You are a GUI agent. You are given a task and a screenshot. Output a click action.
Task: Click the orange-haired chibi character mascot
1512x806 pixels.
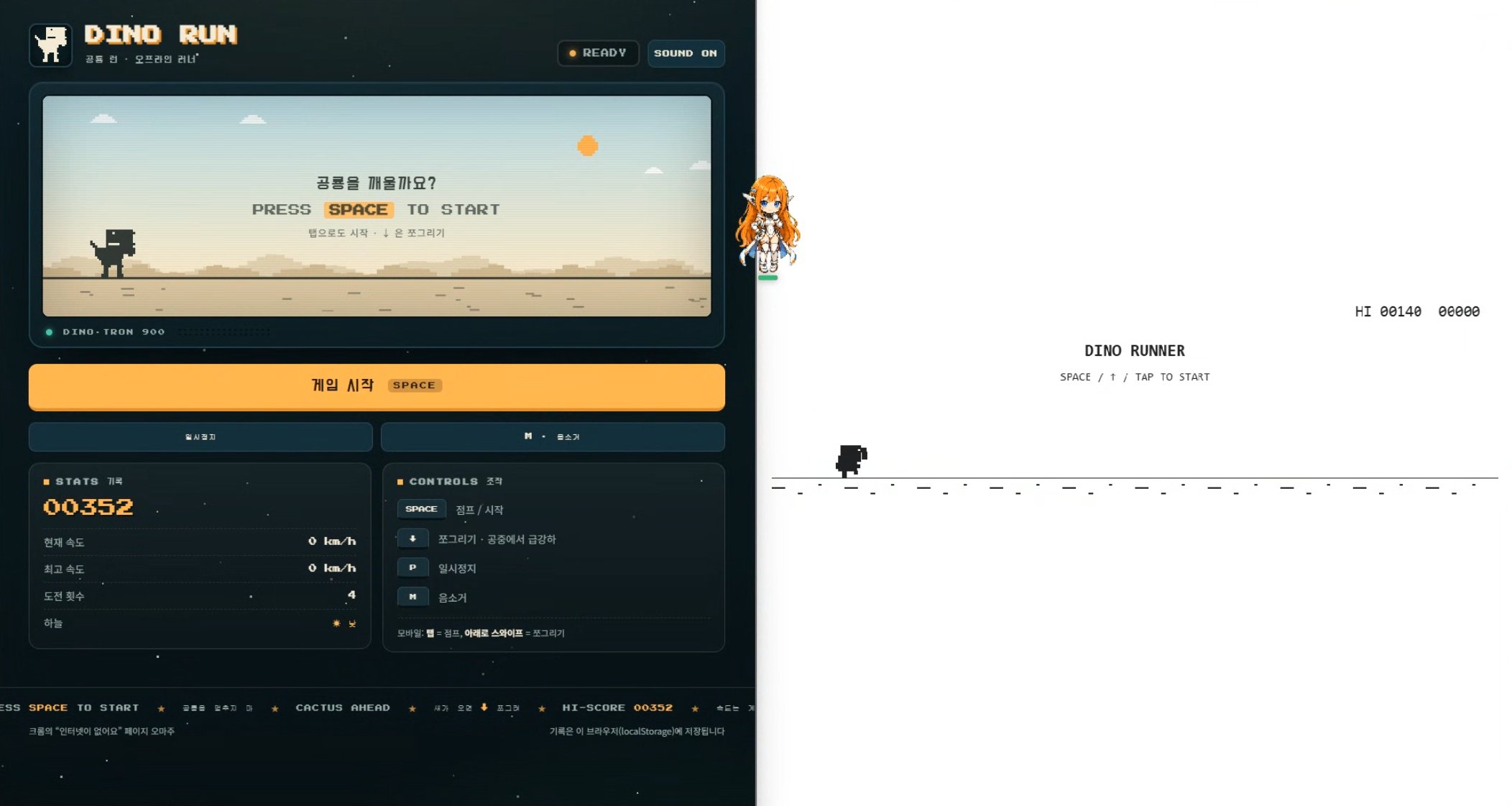(767, 224)
